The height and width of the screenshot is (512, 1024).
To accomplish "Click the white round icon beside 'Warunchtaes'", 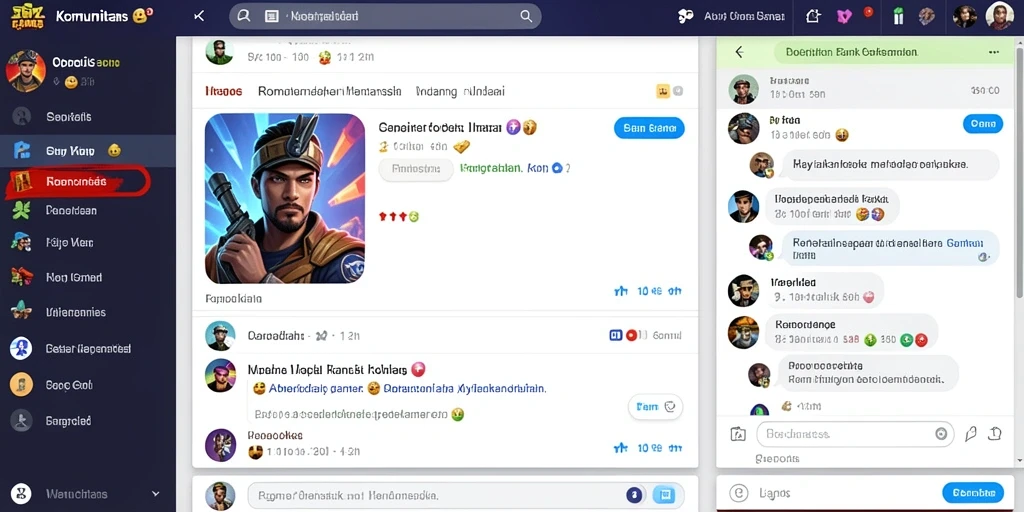I will click(x=22, y=493).
